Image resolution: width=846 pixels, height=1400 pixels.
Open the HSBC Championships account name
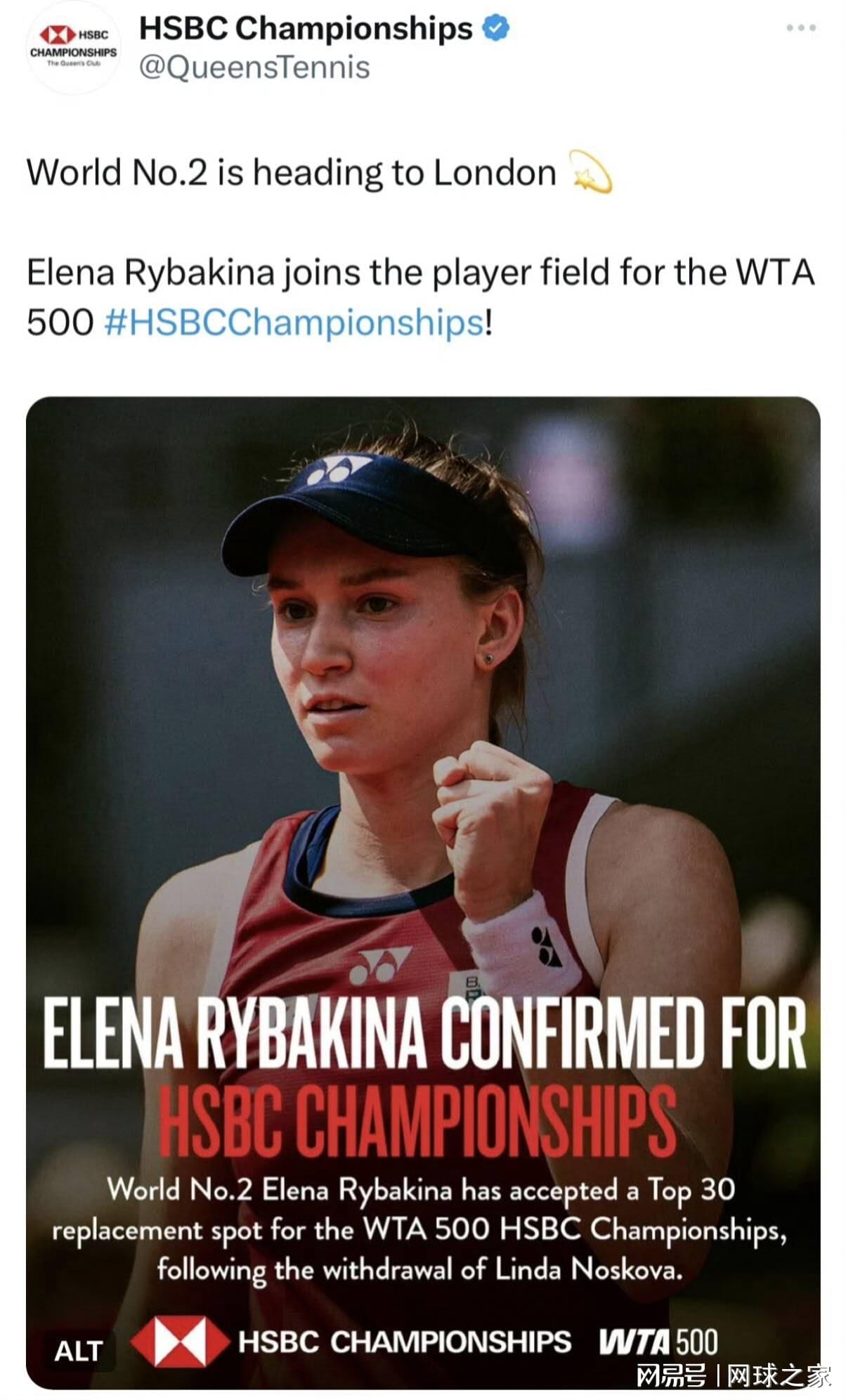(306, 28)
